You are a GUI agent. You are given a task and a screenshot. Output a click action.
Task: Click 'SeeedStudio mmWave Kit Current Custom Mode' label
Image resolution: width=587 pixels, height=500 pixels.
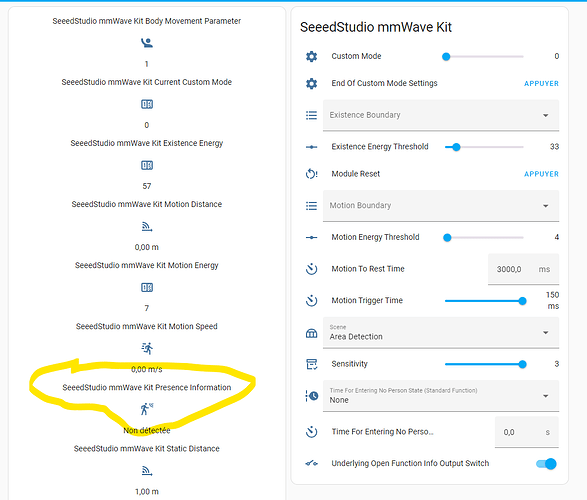click(x=147, y=82)
